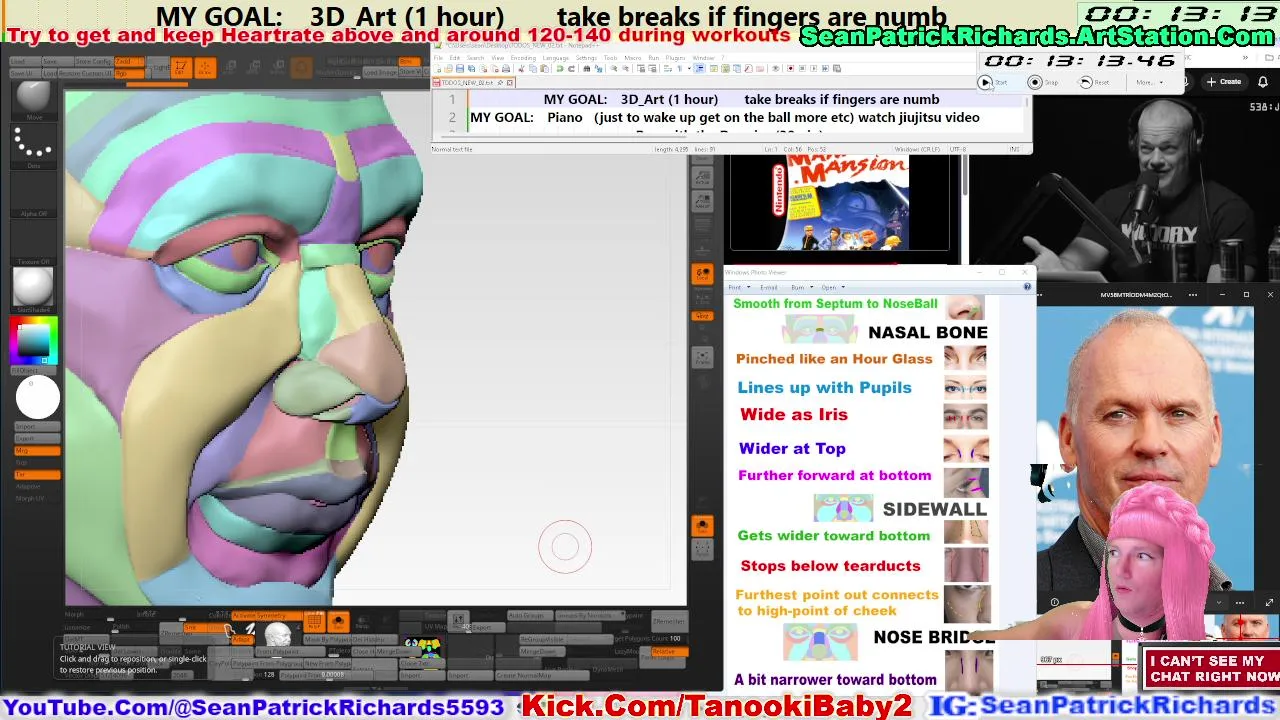Open the Dots stroke type selector
This screenshot has height=720, width=1280.
(33, 145)
